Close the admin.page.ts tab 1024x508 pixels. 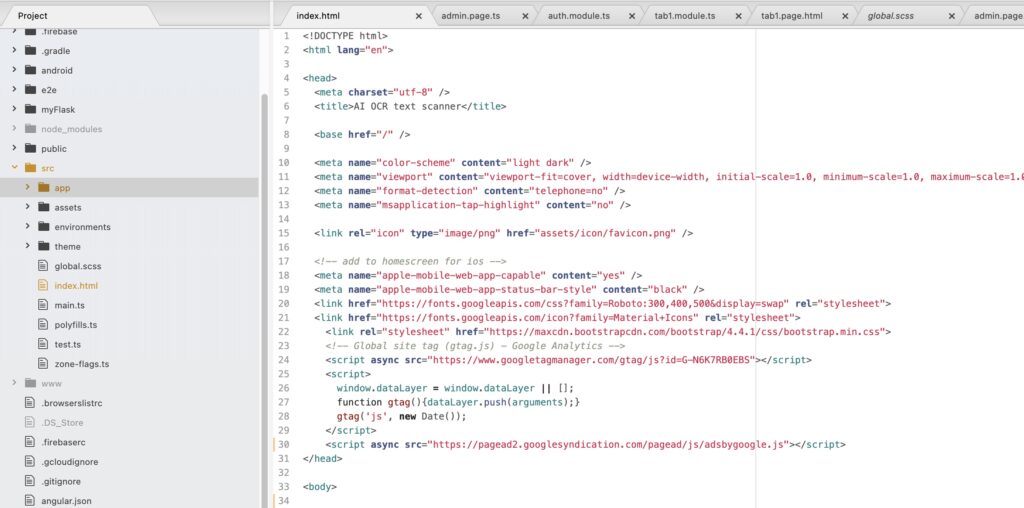525,16
